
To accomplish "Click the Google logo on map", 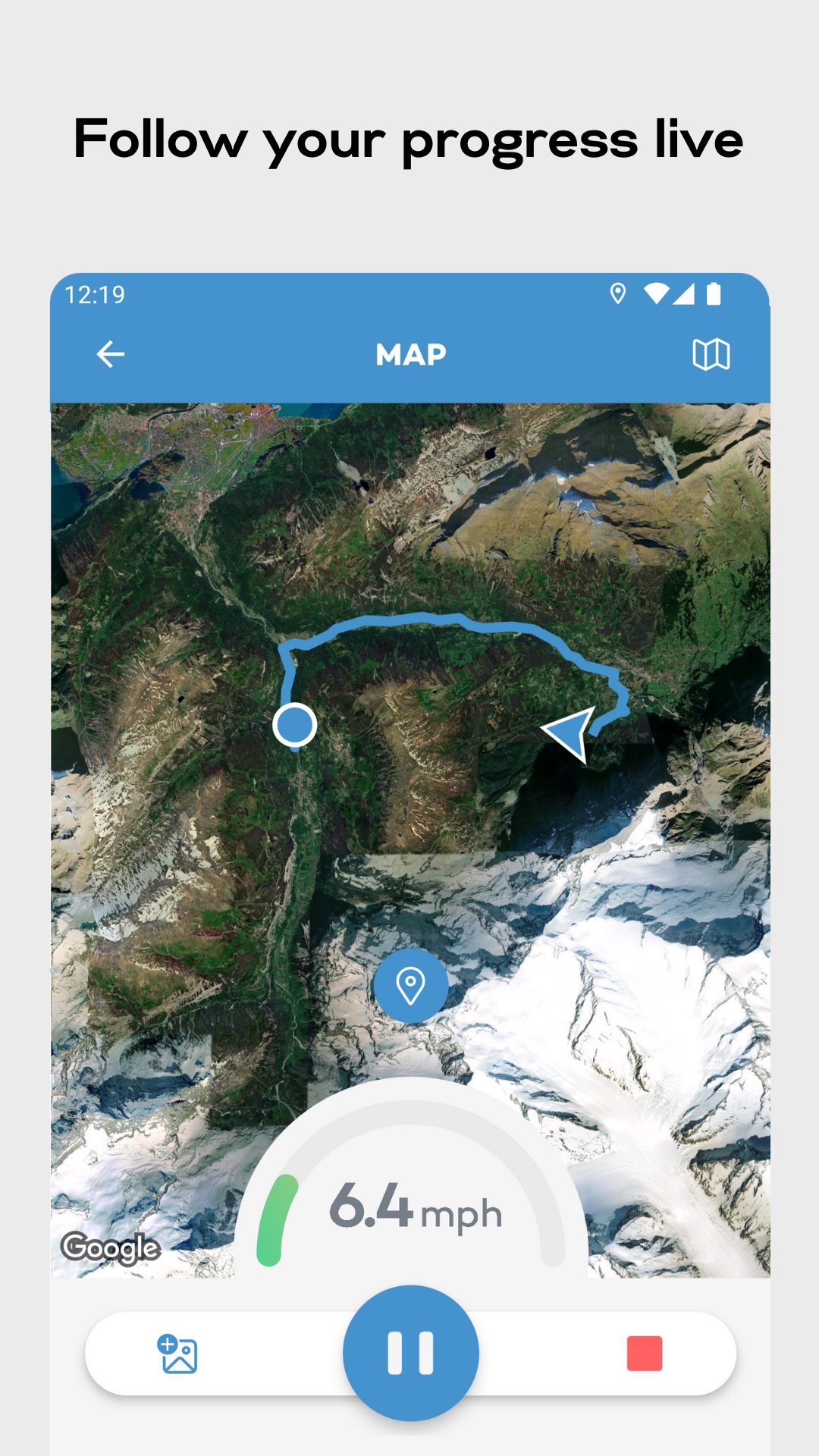I will pyautogui.click(x=111, y=1247).
